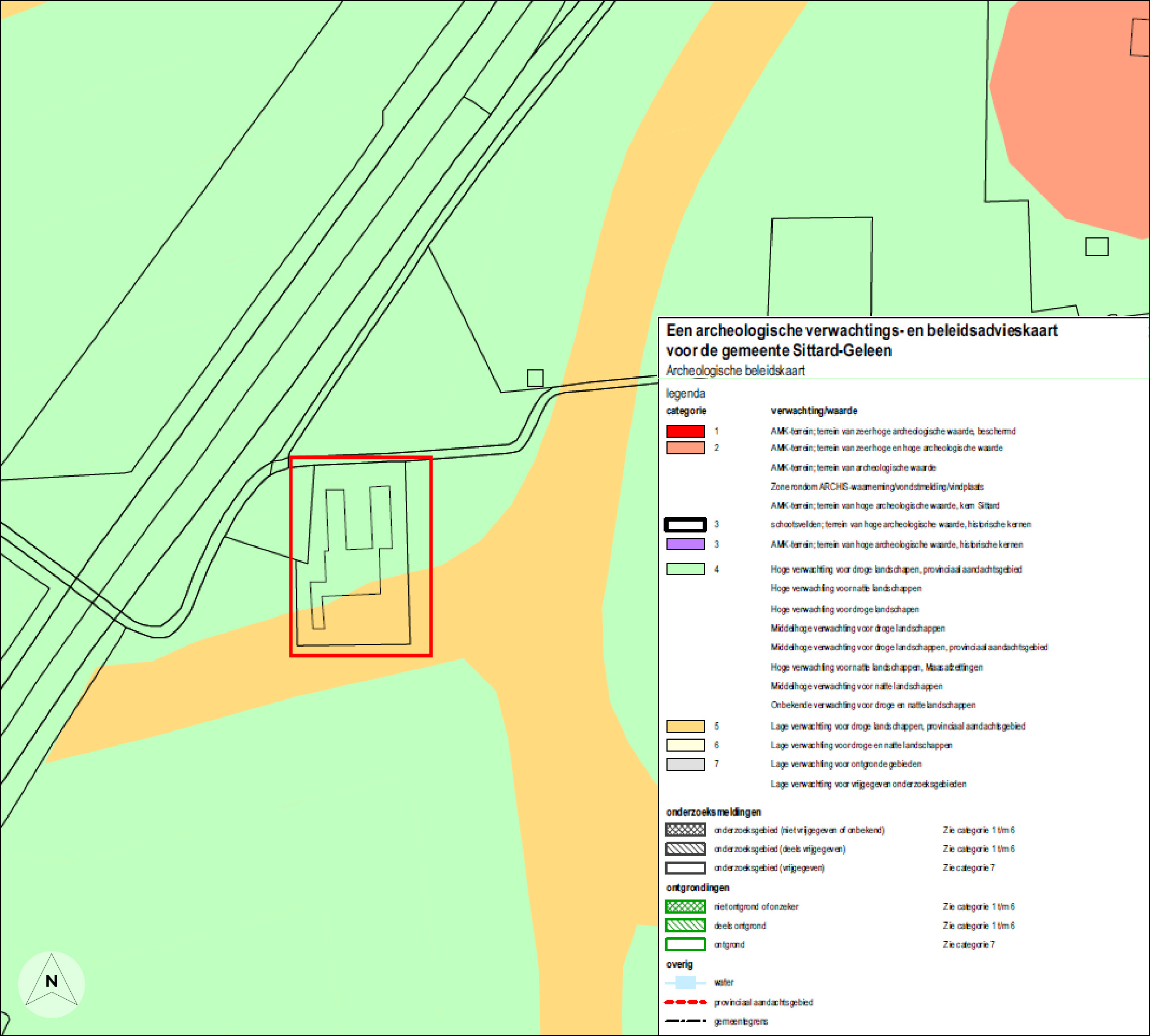Click the 'onderzoeksmeldingen' section heading

pos(713,812)
